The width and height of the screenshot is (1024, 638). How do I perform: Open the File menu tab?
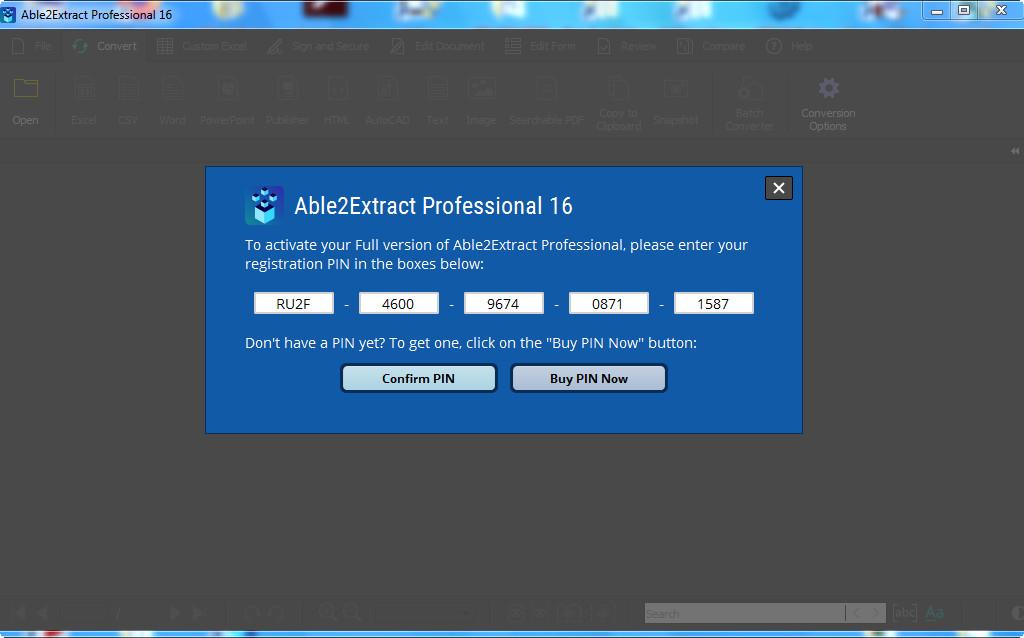point(32,46)
